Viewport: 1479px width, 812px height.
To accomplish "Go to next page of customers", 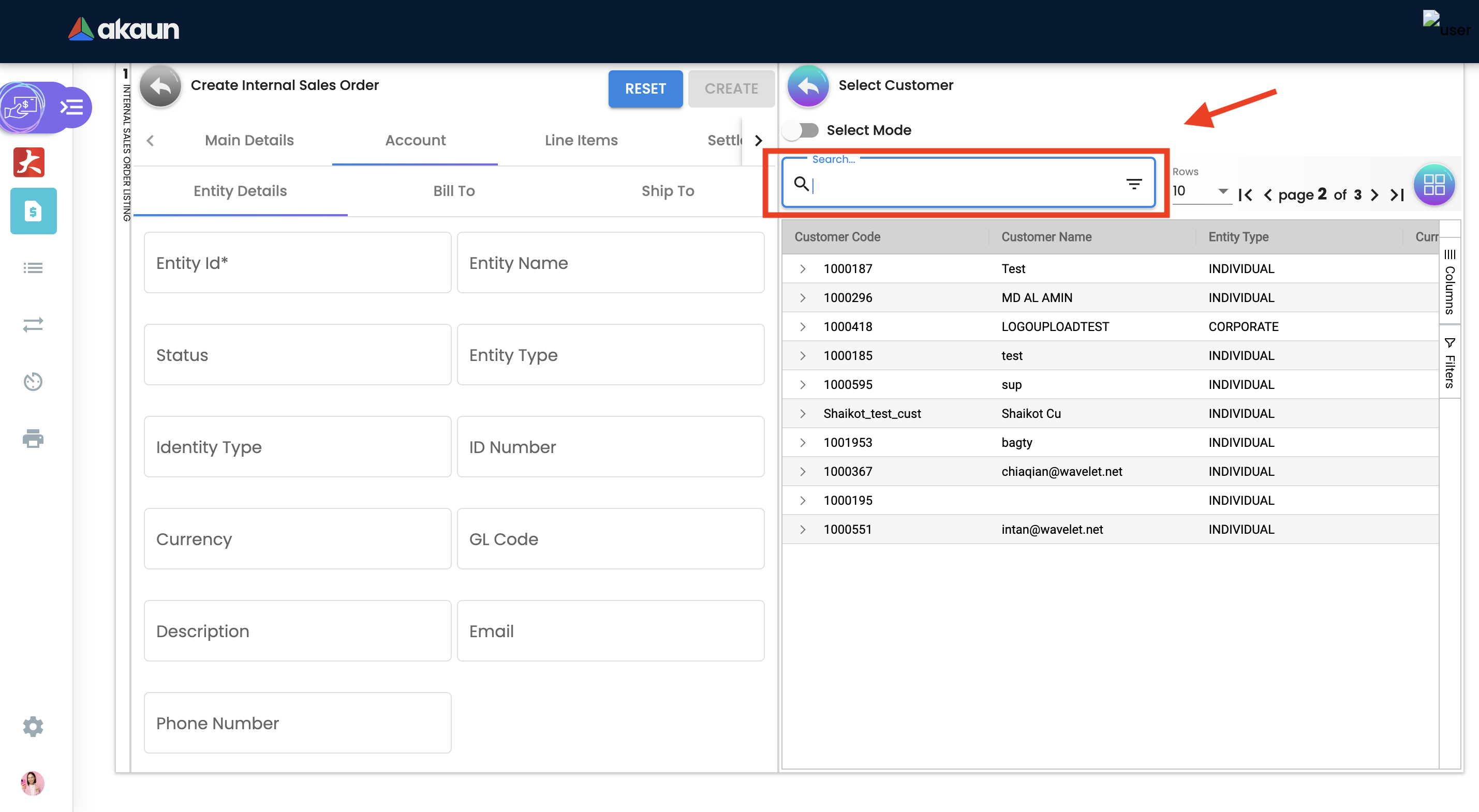I will tap(1374, 195).
